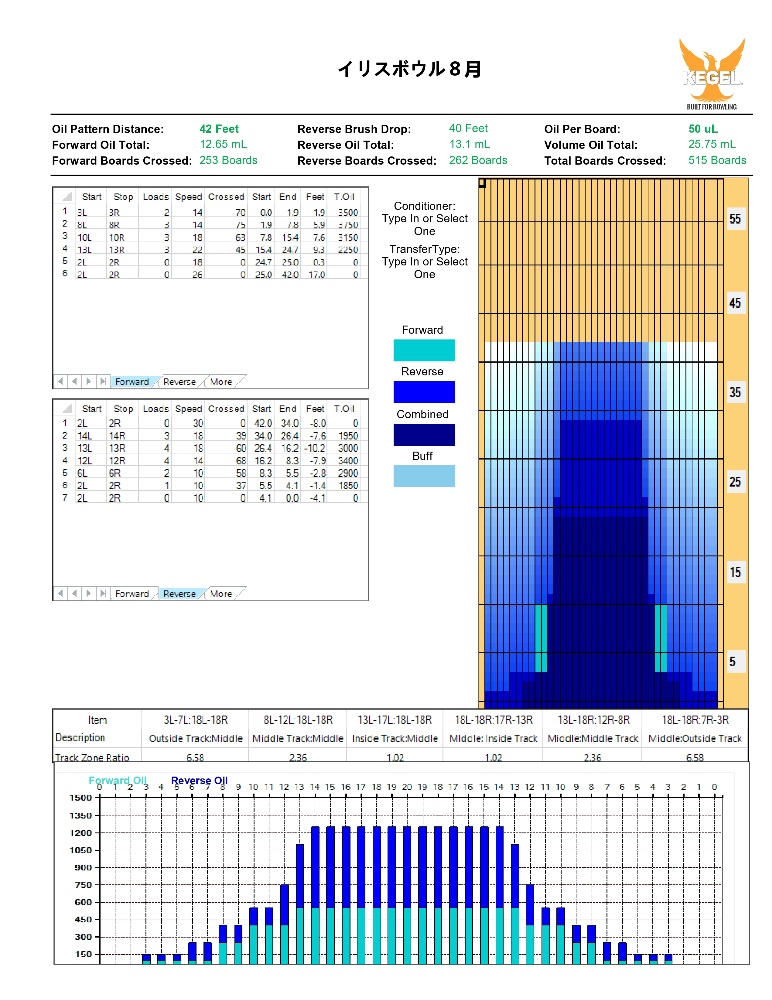Click the Speed column header in reverse table
The image size is (772, 1000).
[x=189, y=408]
